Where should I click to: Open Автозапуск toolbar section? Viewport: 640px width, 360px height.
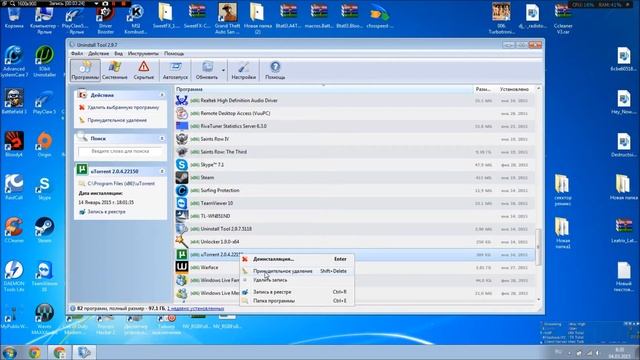click(175, 70)
